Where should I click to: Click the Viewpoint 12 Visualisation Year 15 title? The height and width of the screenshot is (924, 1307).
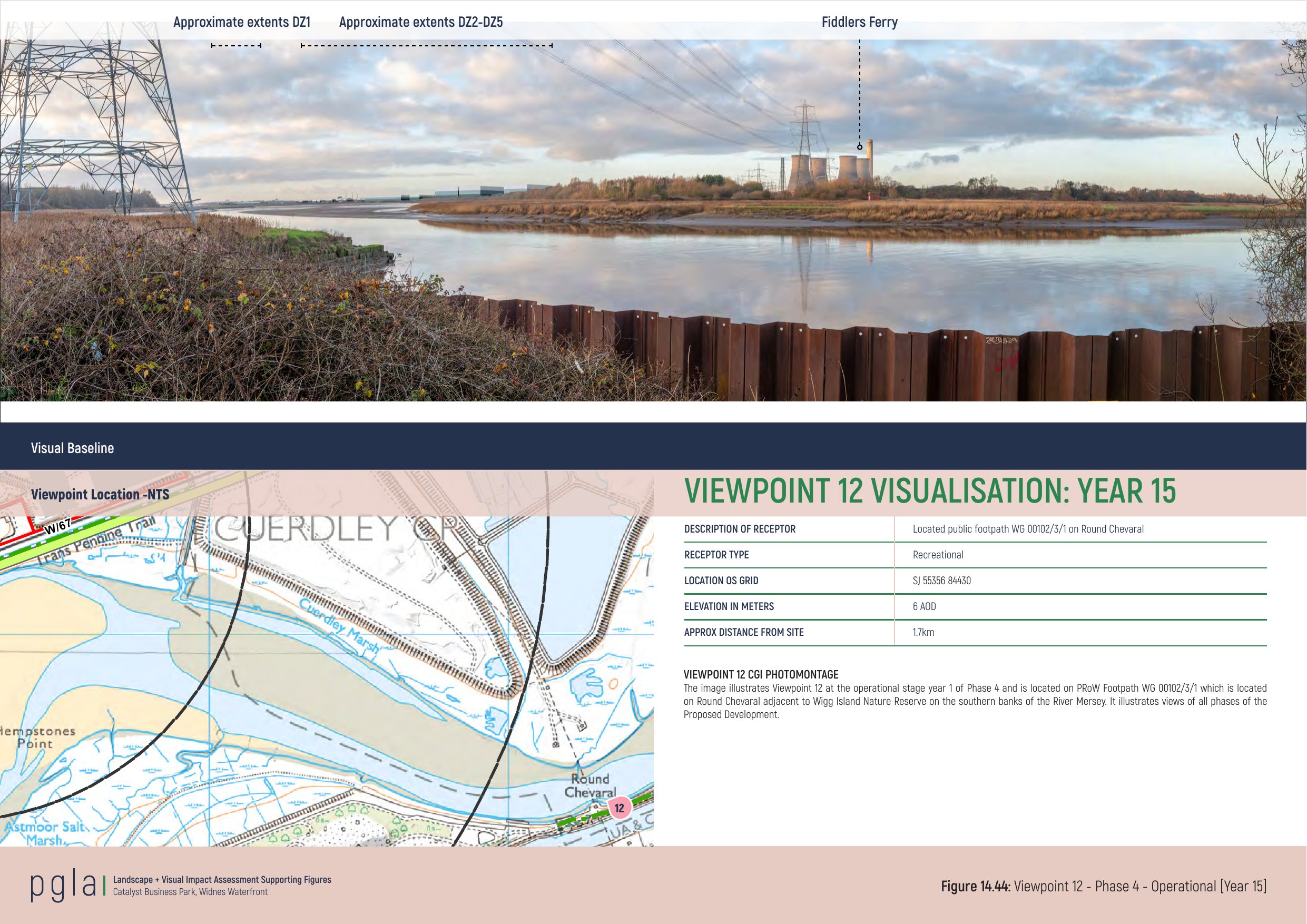tap(929, 491)
